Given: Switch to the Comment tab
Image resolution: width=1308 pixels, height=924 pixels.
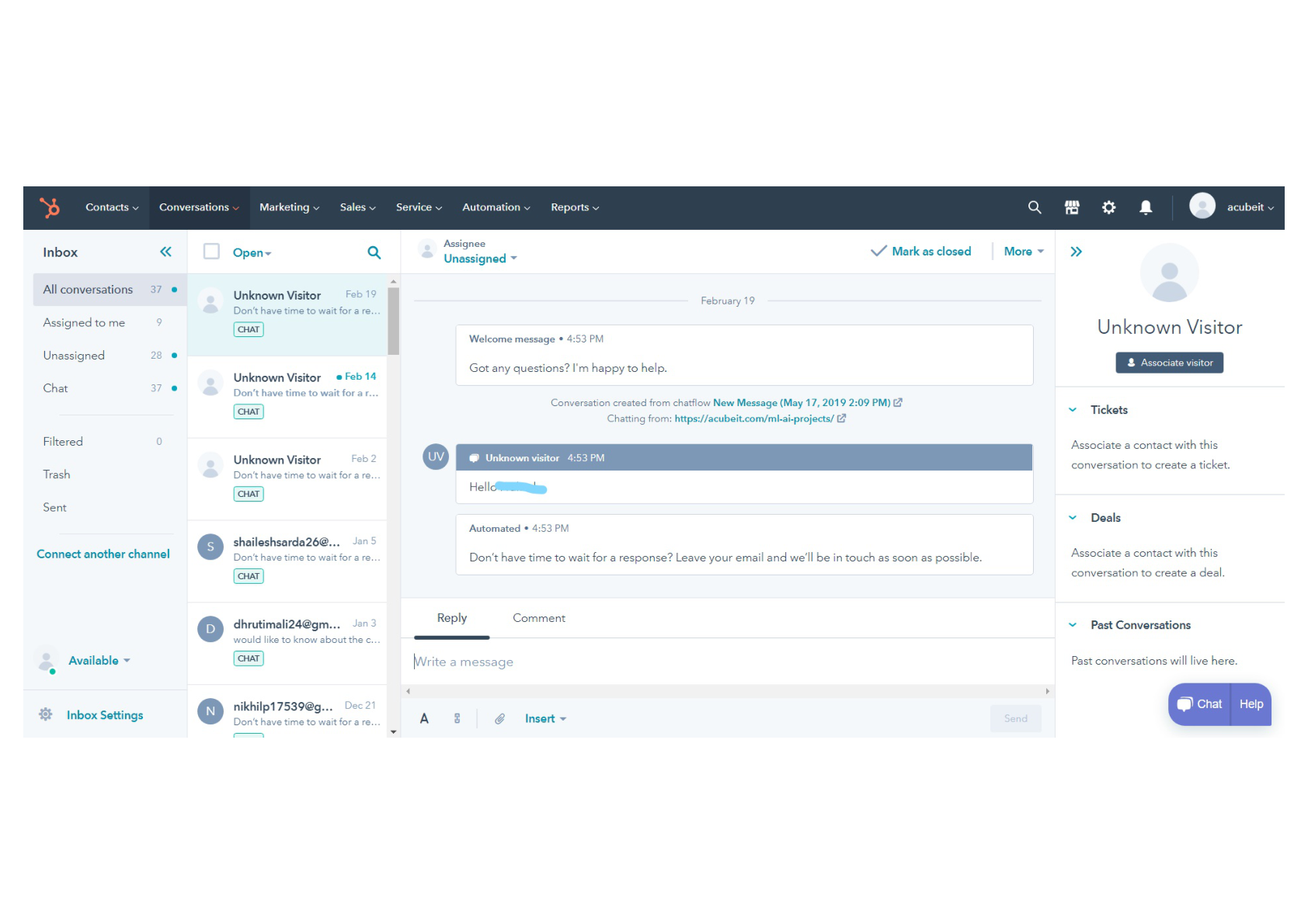Looking at the screenshot, I should tap(538, 617).
